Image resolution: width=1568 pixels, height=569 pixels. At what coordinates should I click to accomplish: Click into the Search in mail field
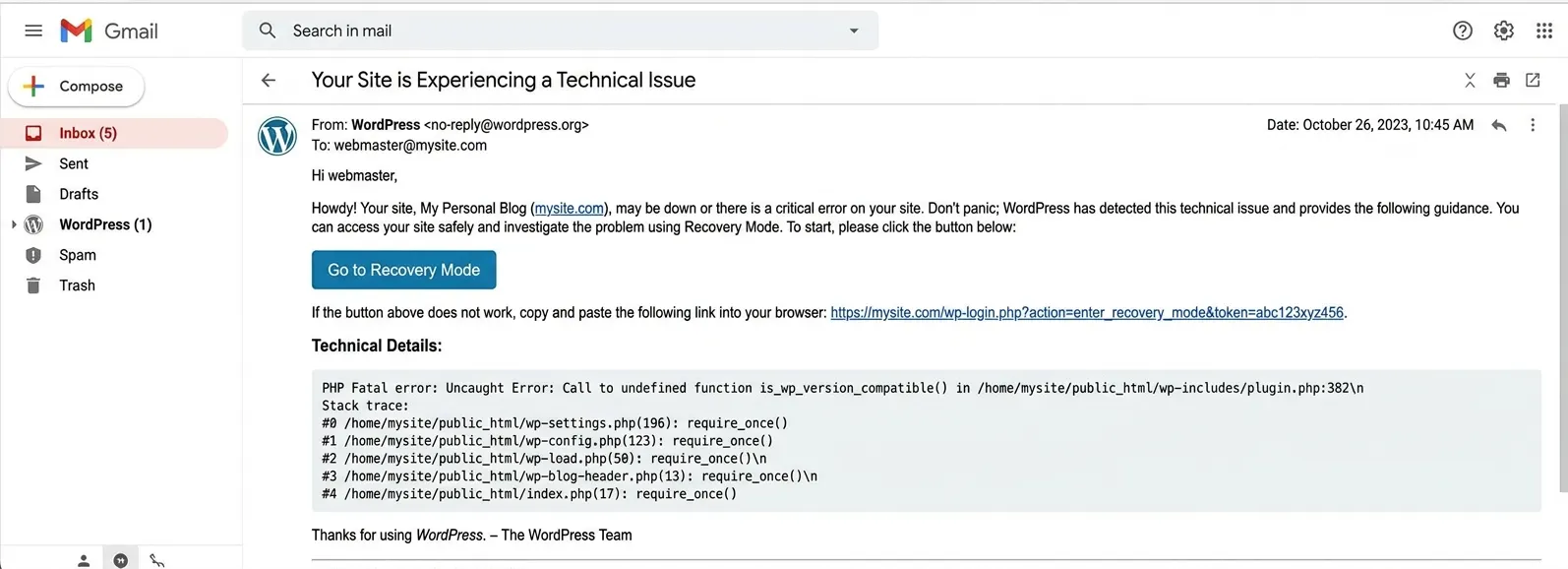point(561,31)
